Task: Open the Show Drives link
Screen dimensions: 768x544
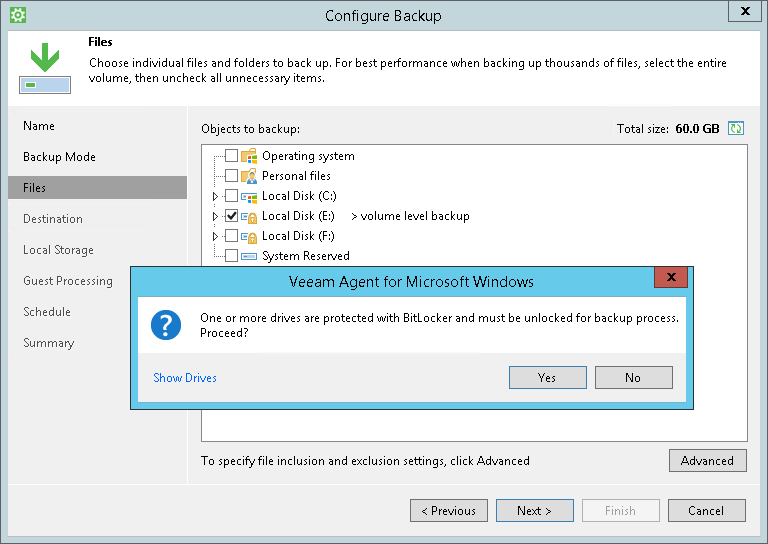Action: 185,378
